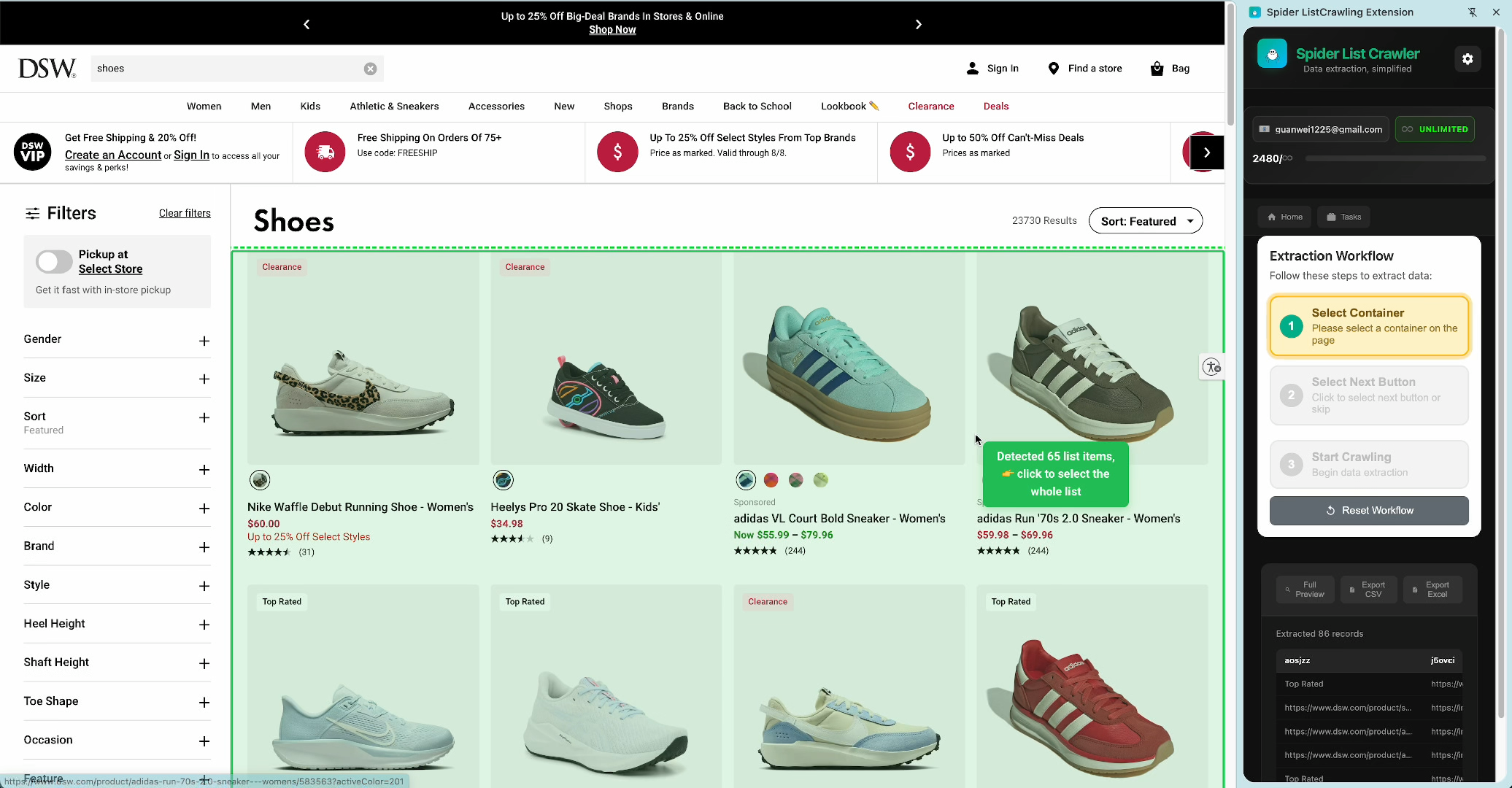Open the Athletic & Sneakers menu

(x=394, y=107)
